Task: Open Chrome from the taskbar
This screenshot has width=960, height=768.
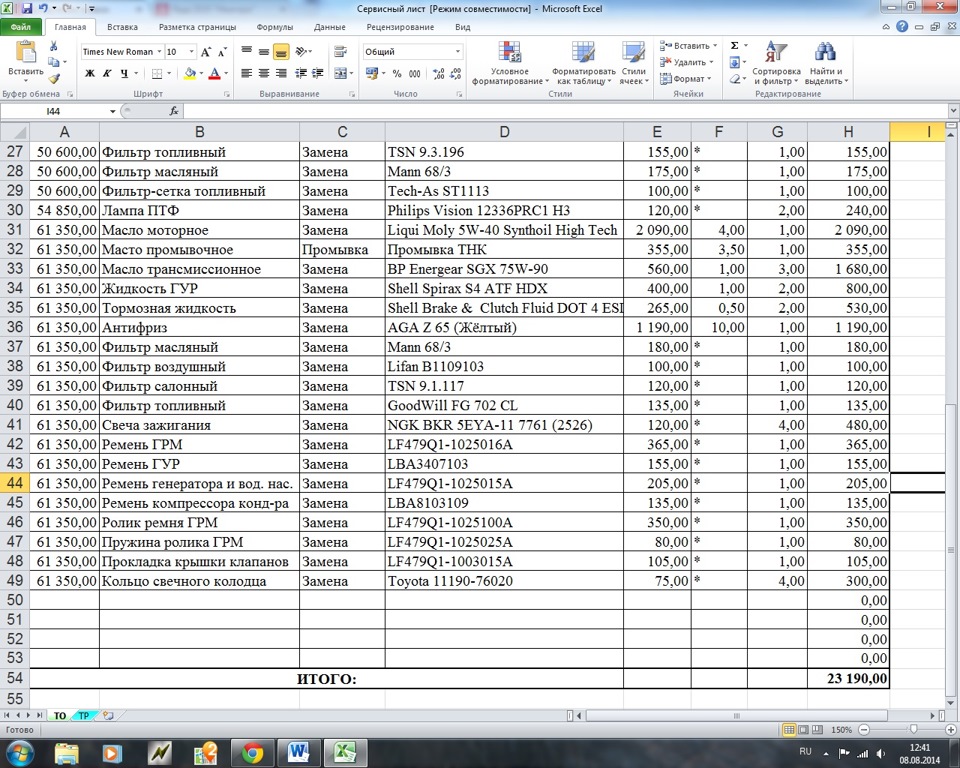Action: click(x=252, y=753)
